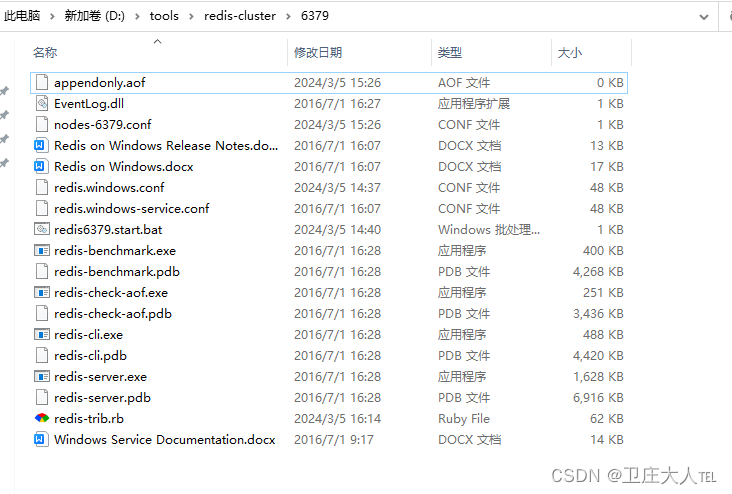Viewport: 732px width, 494px height.
Task: Click the 应用程序扩展 type of EventLog.dll
Action: [474, 104]
